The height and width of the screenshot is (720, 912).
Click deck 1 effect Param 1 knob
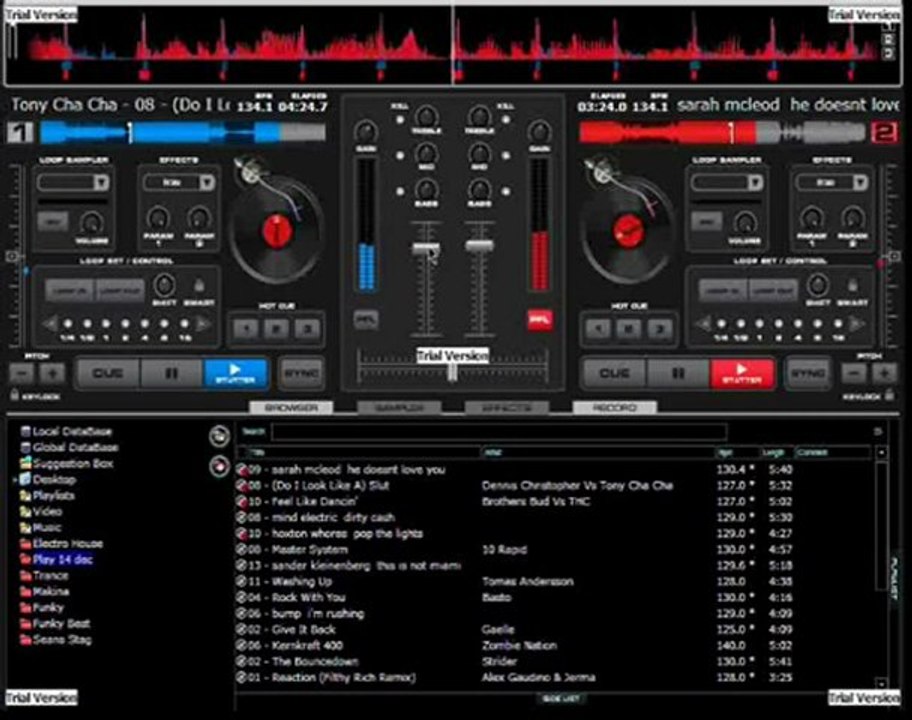(158, 219)
